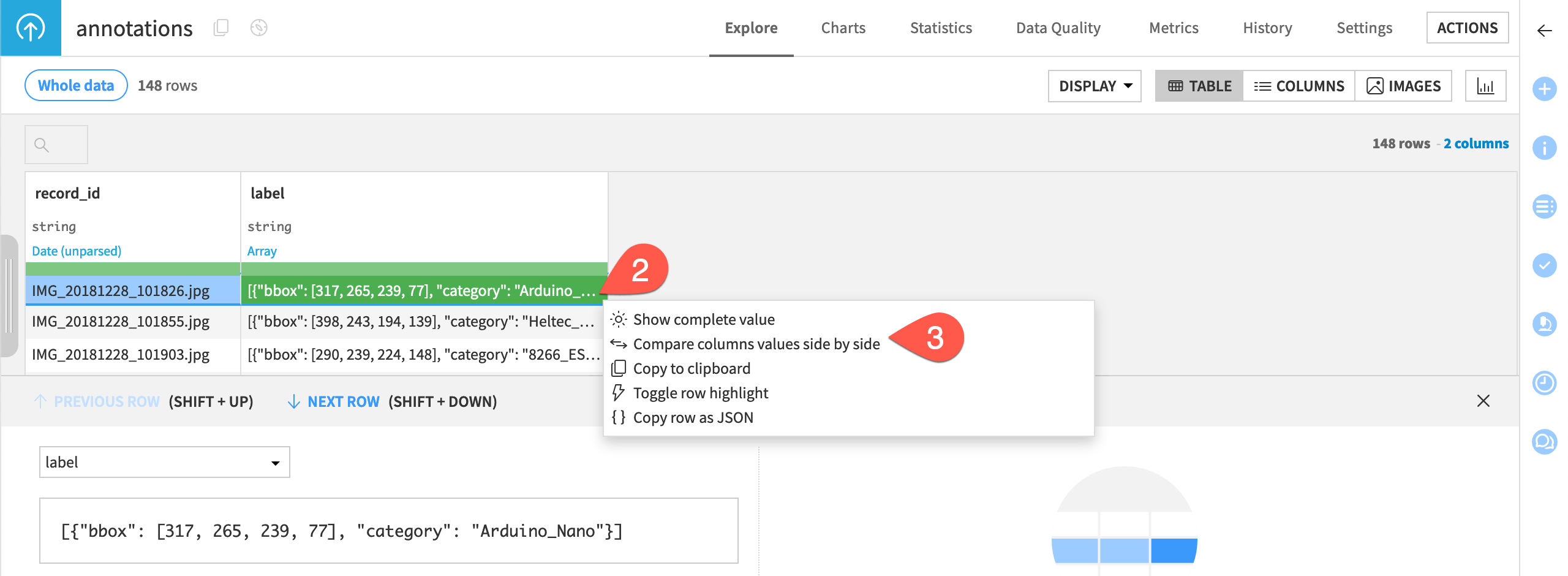
Task: Click the 2 columns link
Action: 1476,143
